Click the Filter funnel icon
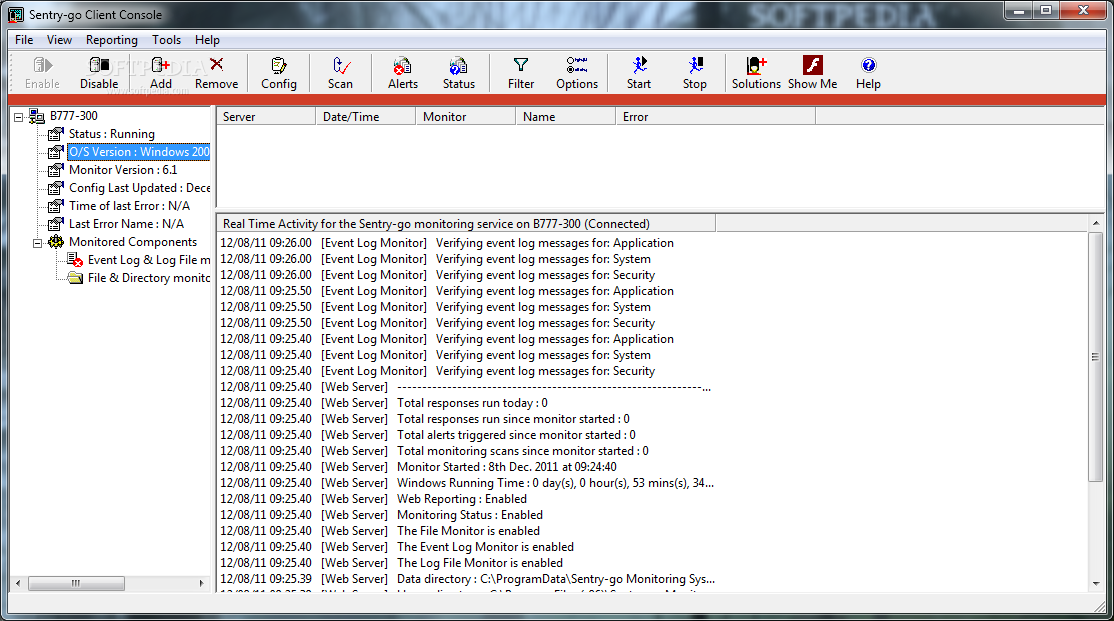 click(x=521, y=65)
